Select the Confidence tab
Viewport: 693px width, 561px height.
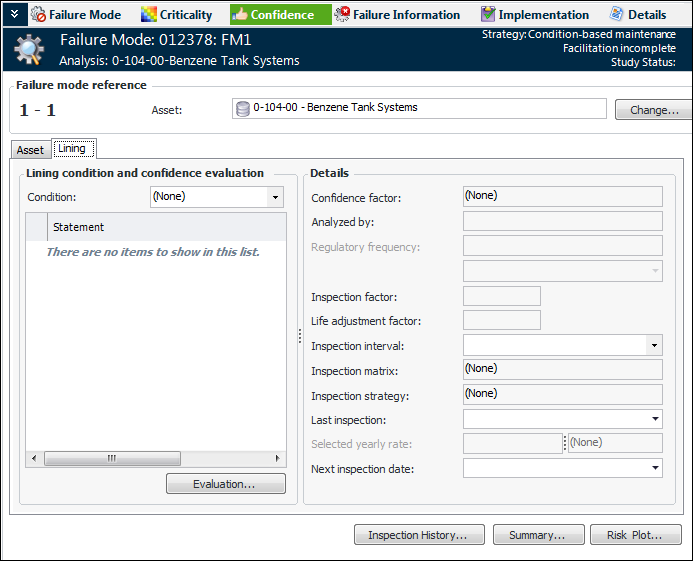point(281,15)
